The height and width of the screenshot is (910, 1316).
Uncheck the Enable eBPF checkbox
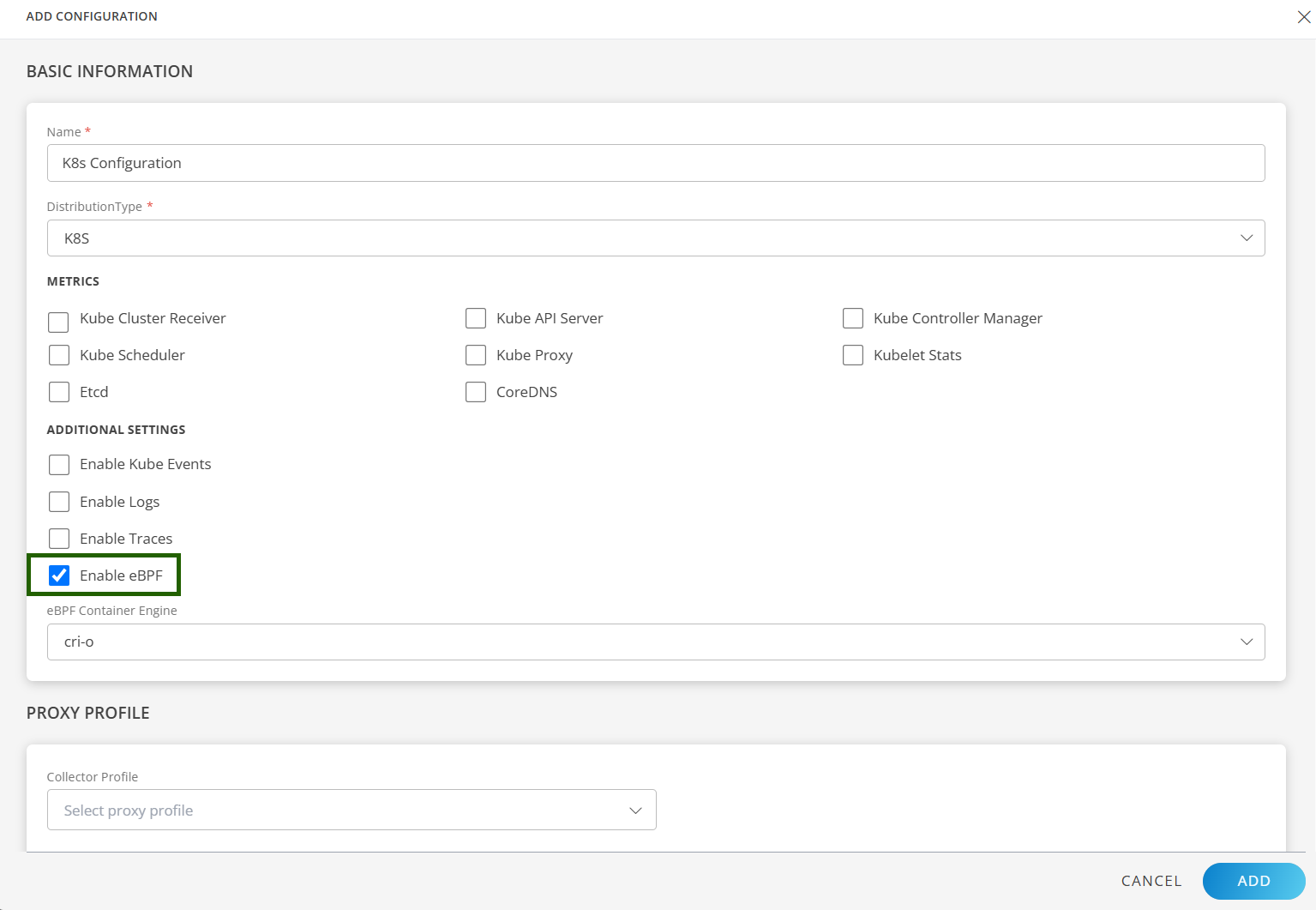59,576
